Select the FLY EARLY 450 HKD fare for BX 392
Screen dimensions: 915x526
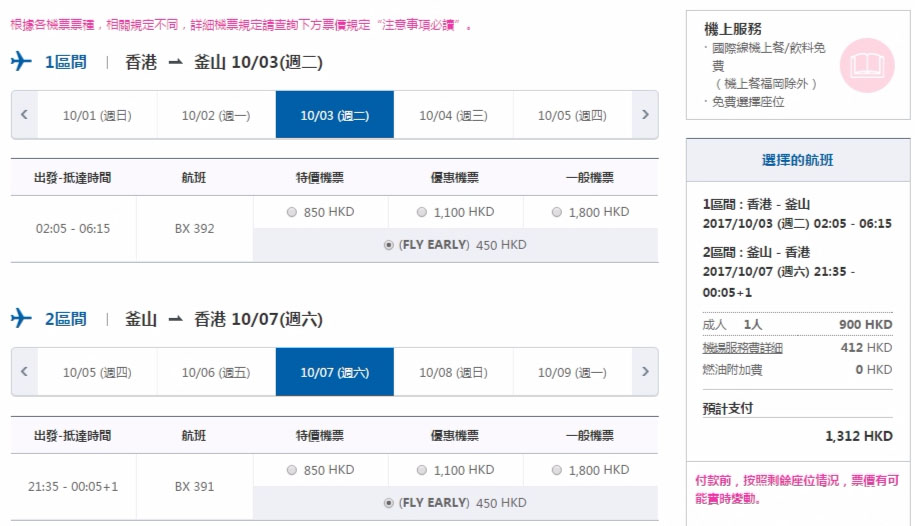tap(389, 245)
